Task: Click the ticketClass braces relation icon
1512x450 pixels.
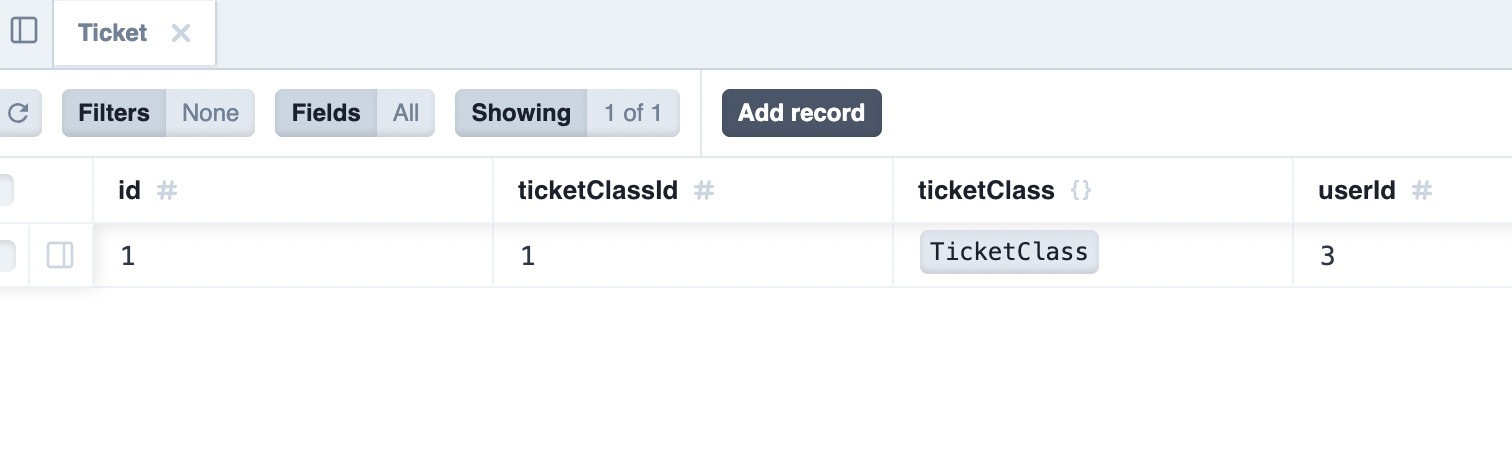Action: pyautogui.click(x=1081, y=190)
